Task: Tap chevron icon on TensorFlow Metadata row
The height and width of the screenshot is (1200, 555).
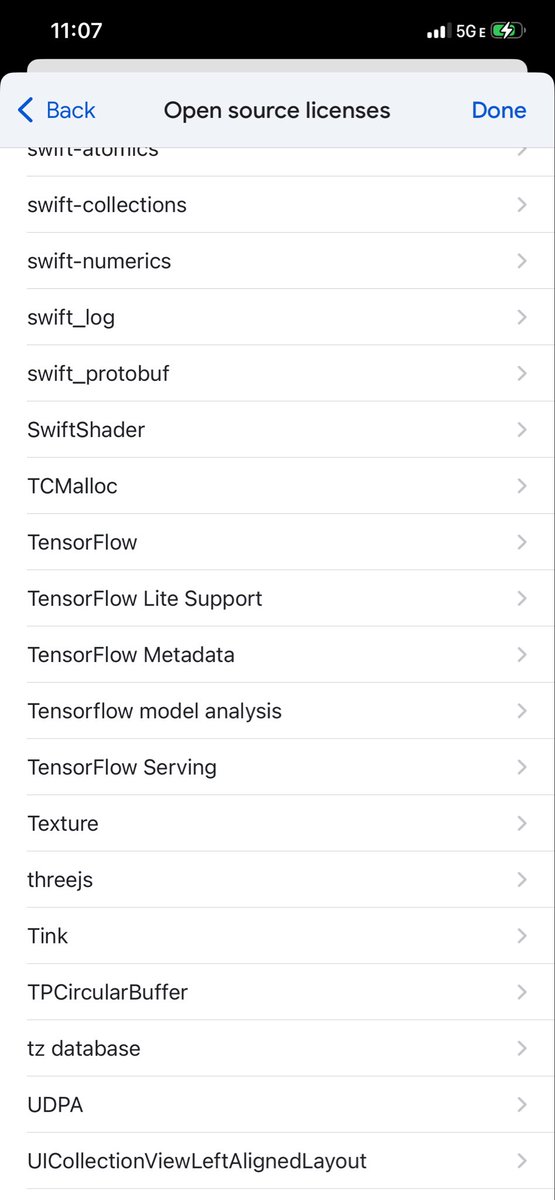Action: click(x=522, y=654)
